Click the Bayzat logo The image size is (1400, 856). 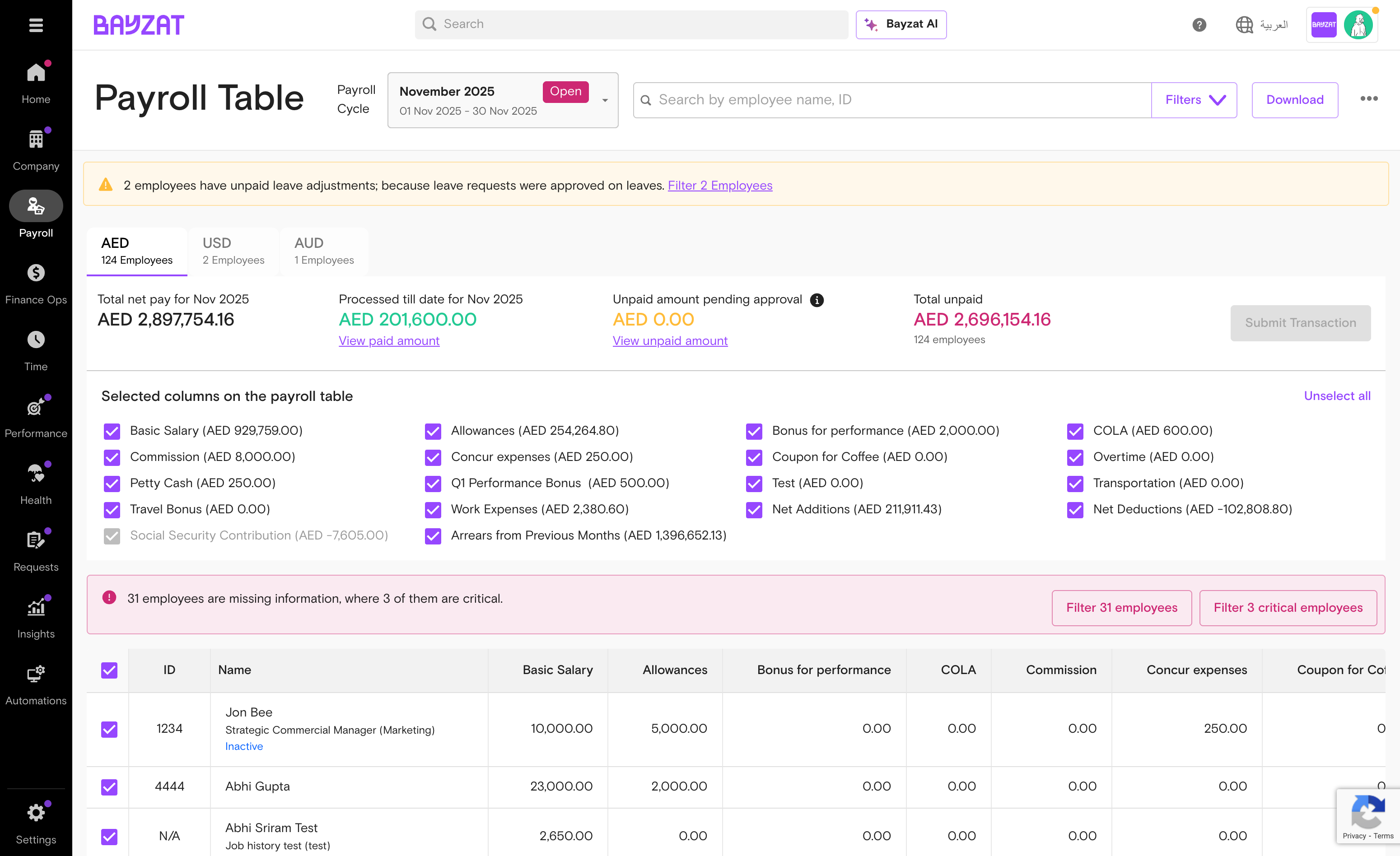click(139, 24)
